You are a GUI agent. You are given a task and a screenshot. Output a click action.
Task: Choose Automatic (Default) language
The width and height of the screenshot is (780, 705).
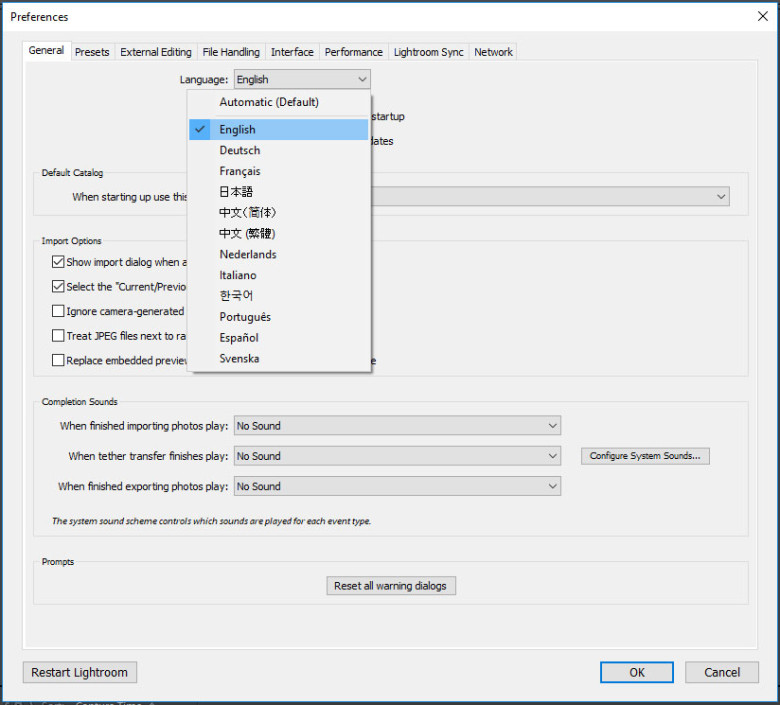pyautogui.click(x=279, y=102)
